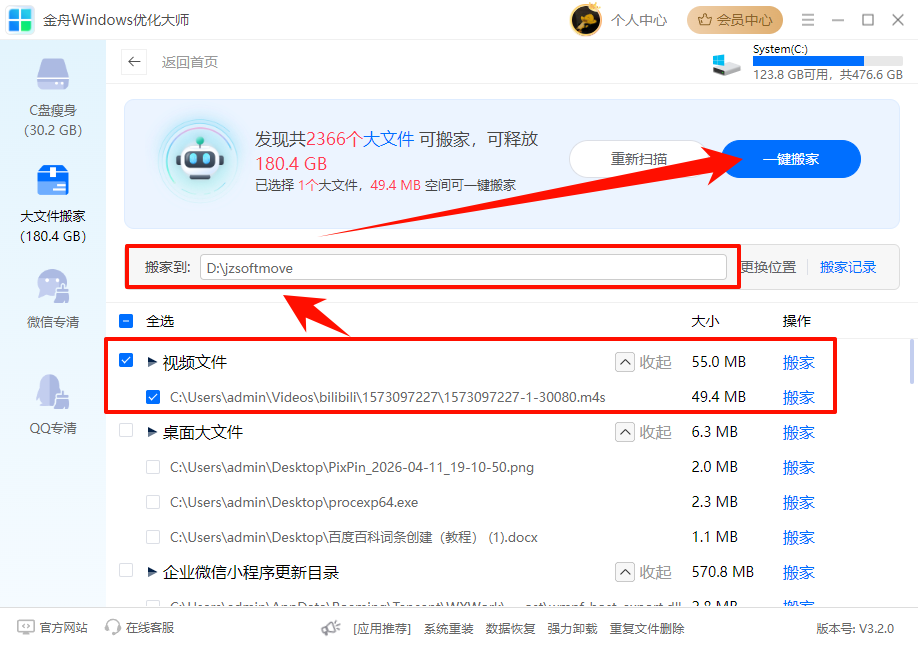Click the 570.8 MB size value

[722, 572]
